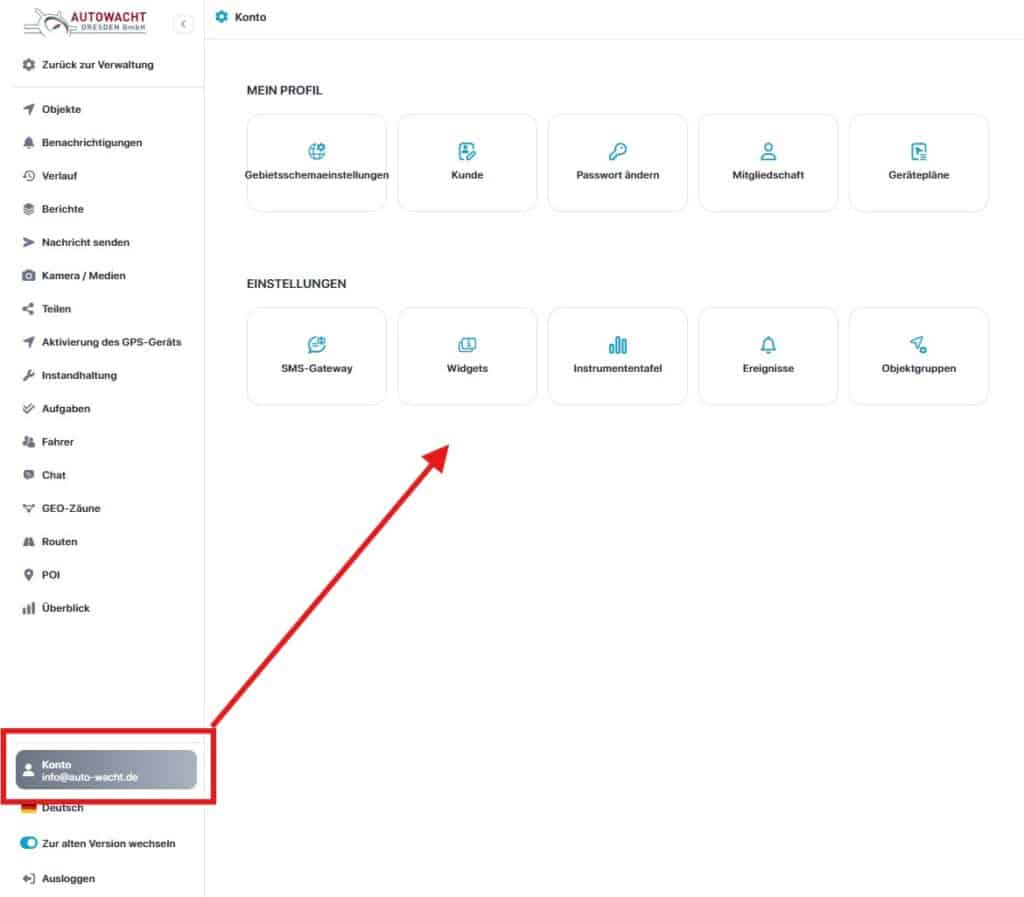Click the Gebietsschemaeinstellungen globe icon
This screenshot has height=897, width=1024.
coord(317,152)
